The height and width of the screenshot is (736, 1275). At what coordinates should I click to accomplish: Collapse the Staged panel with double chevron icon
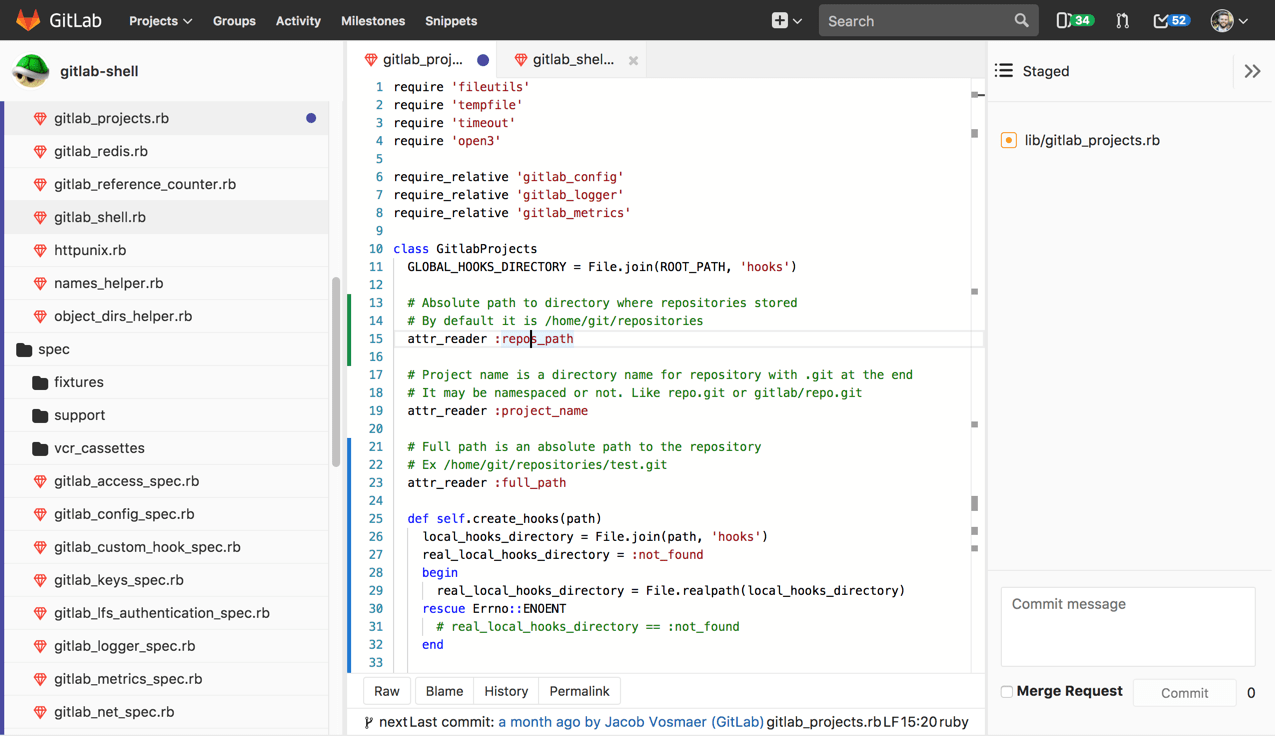tap(1253, 71)
